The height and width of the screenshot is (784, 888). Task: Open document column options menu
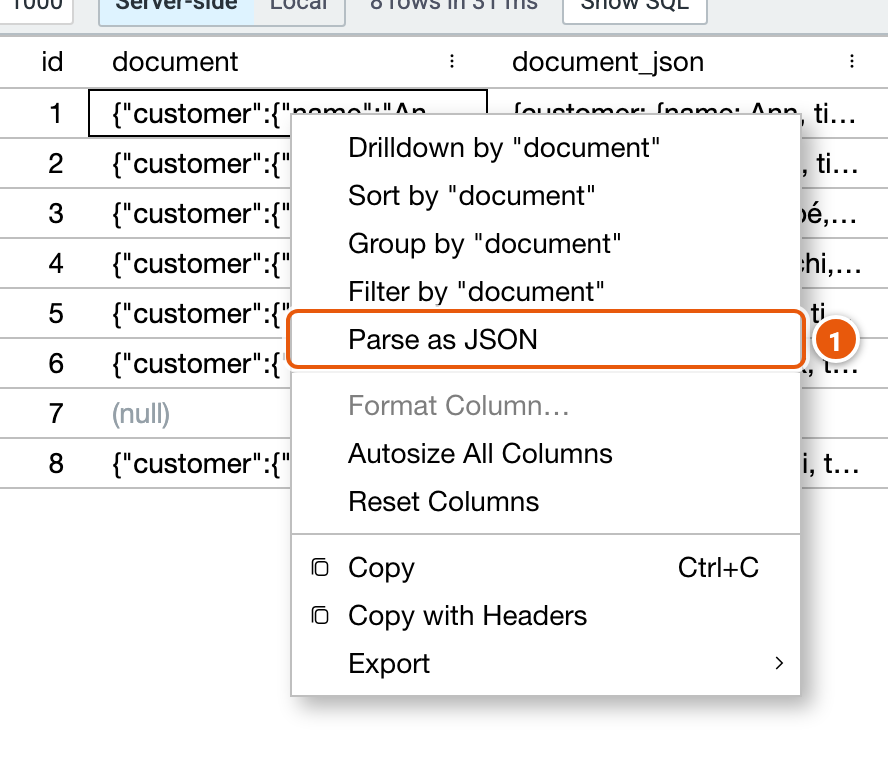pos(452,61)
